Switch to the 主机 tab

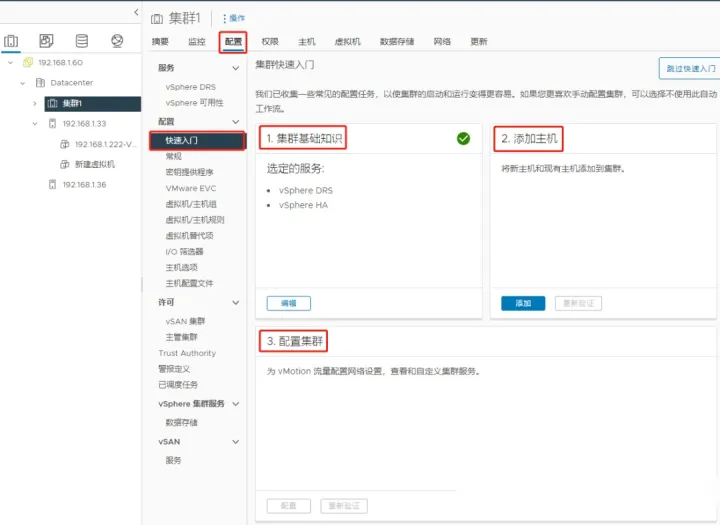click(x=307, y=42)
